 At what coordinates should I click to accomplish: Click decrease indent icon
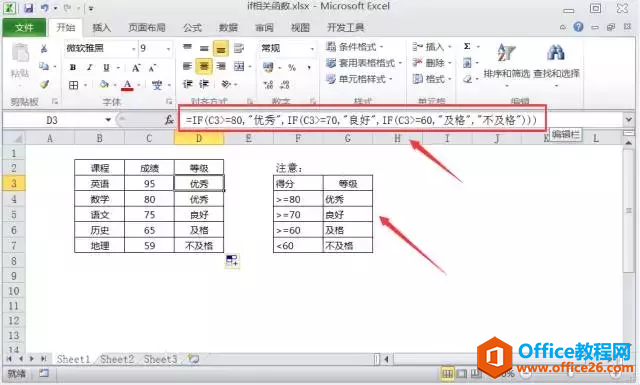[x=187, y=84]
